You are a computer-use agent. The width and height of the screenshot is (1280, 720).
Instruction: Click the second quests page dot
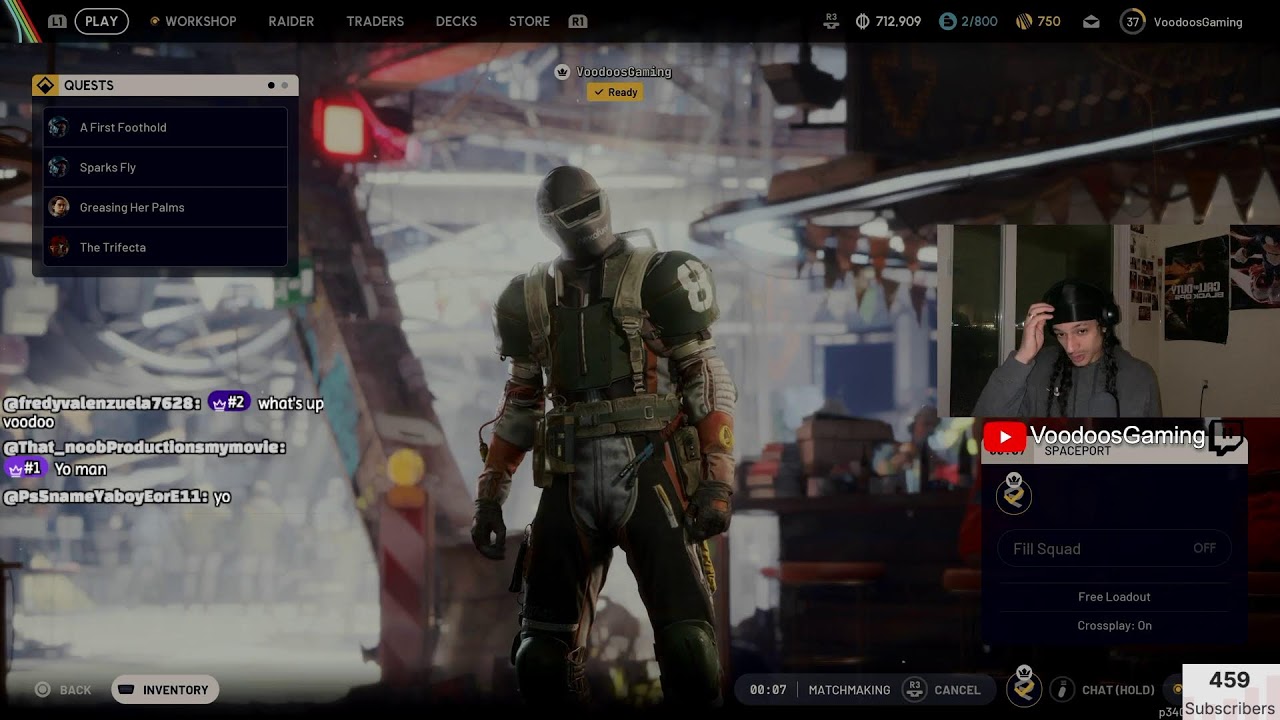coord(284,85)
